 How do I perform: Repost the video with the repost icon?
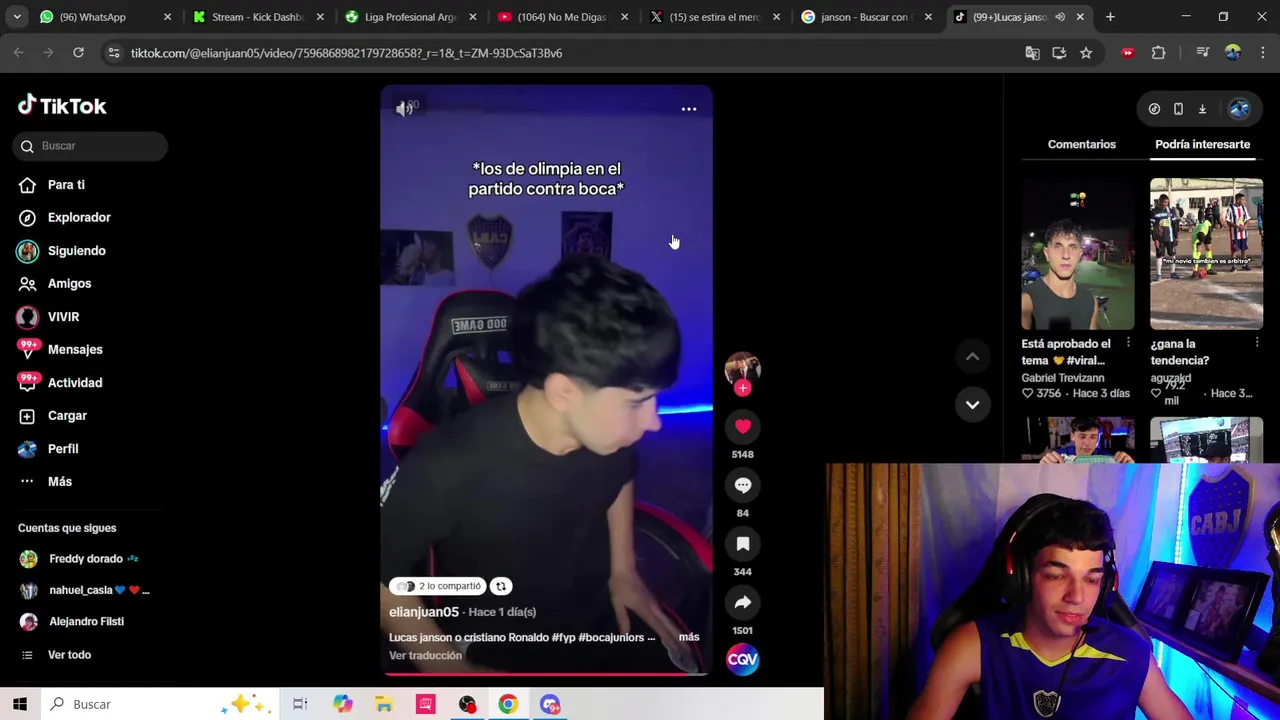[x=501, y=587]
